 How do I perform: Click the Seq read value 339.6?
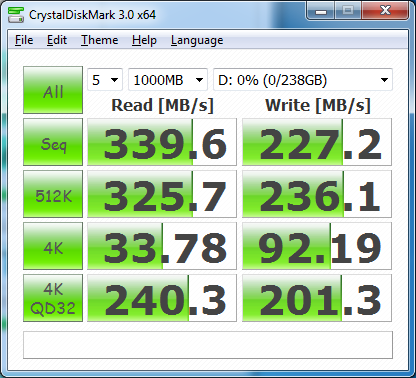coord(162,142)
